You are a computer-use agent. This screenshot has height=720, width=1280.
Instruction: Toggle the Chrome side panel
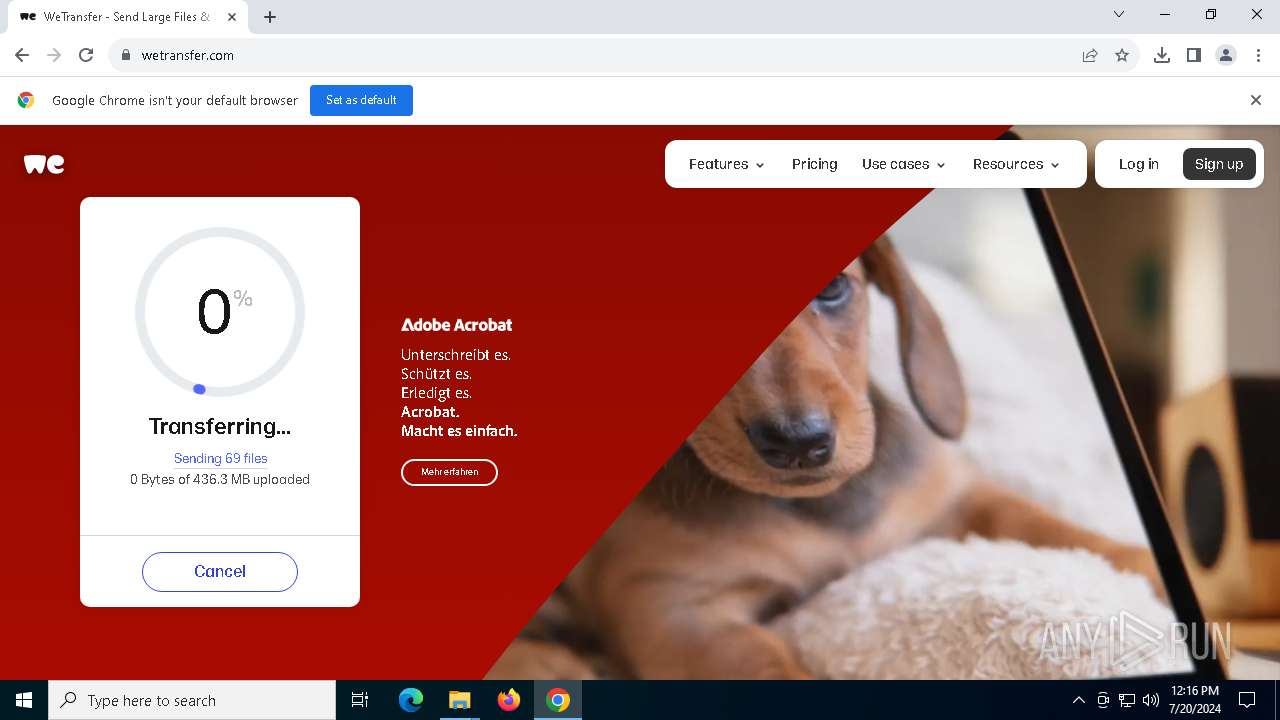pyautogui.click(x=1194, y=55)
